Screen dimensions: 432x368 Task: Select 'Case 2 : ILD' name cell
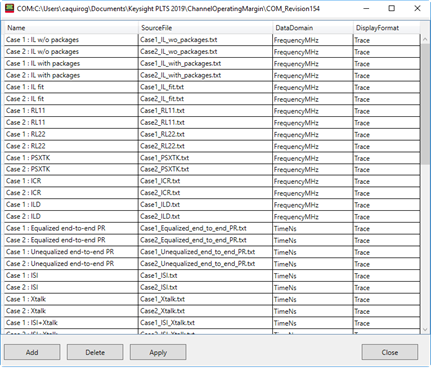pos(71,216)
